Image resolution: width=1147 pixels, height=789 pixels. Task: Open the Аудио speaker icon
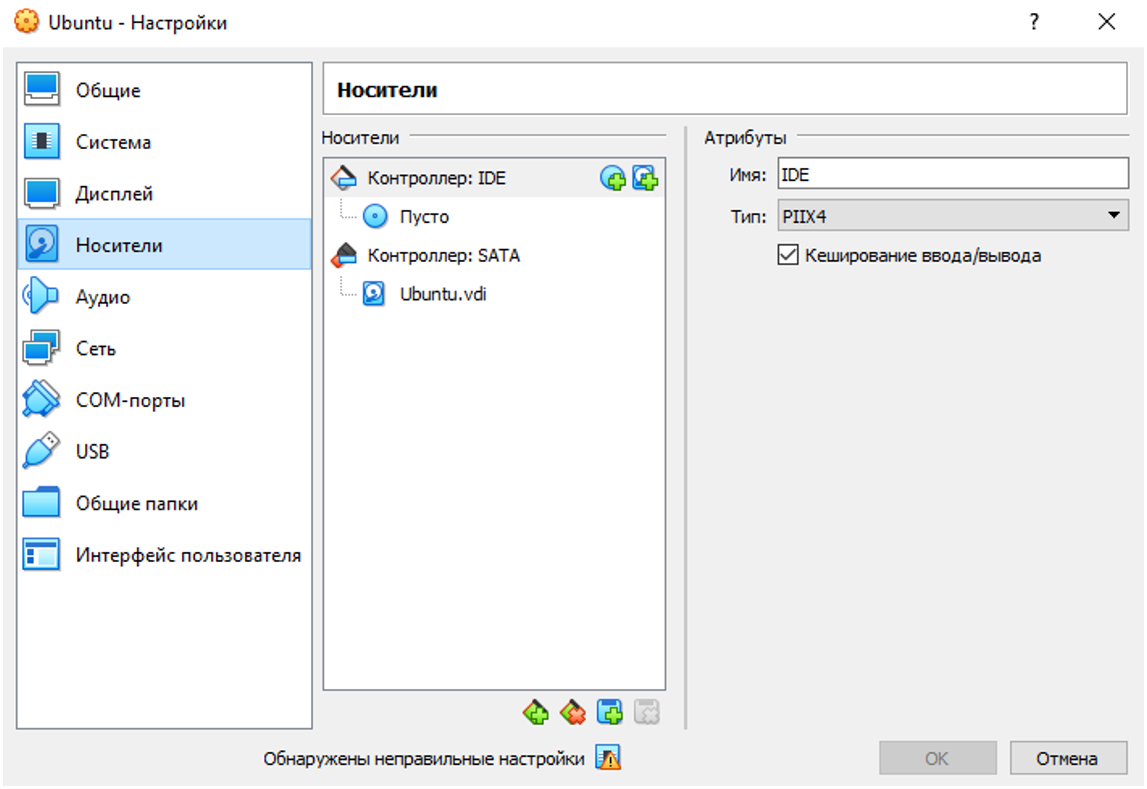[x=42, y=297]
